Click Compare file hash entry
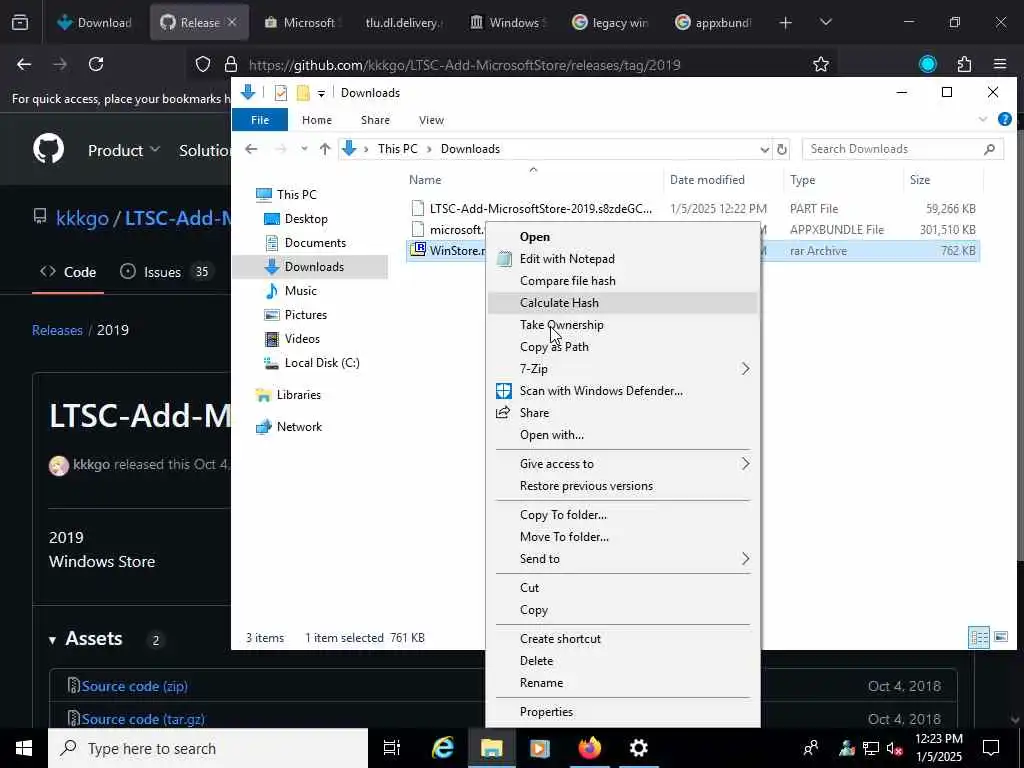Viewport: 1024px width, 768px height. 622,281
